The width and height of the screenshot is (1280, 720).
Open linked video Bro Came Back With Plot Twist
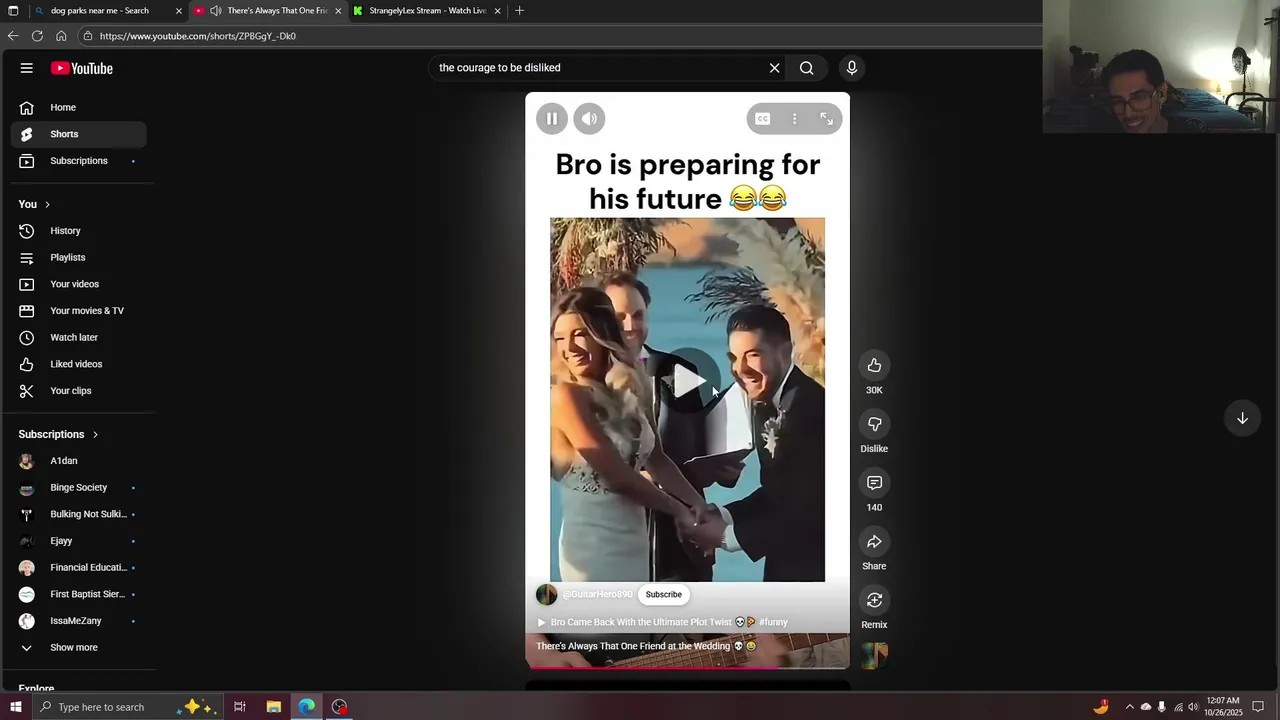coord(663,622)
